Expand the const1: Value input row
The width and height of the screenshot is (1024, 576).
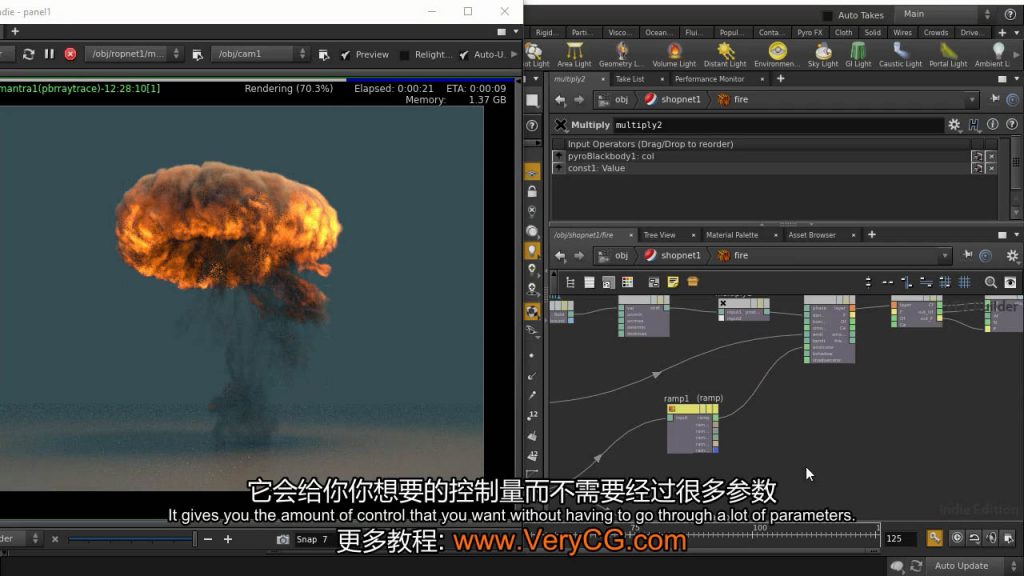558,168
